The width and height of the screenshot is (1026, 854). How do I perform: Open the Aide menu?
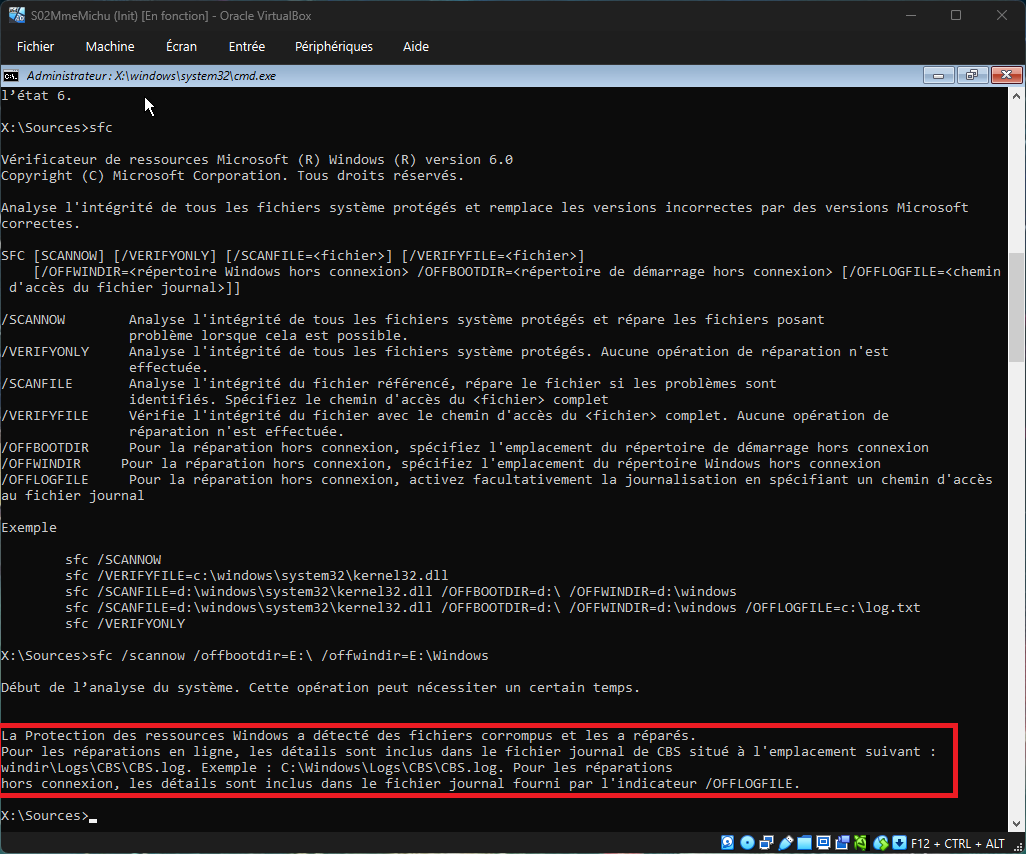(x=415, y=47)
